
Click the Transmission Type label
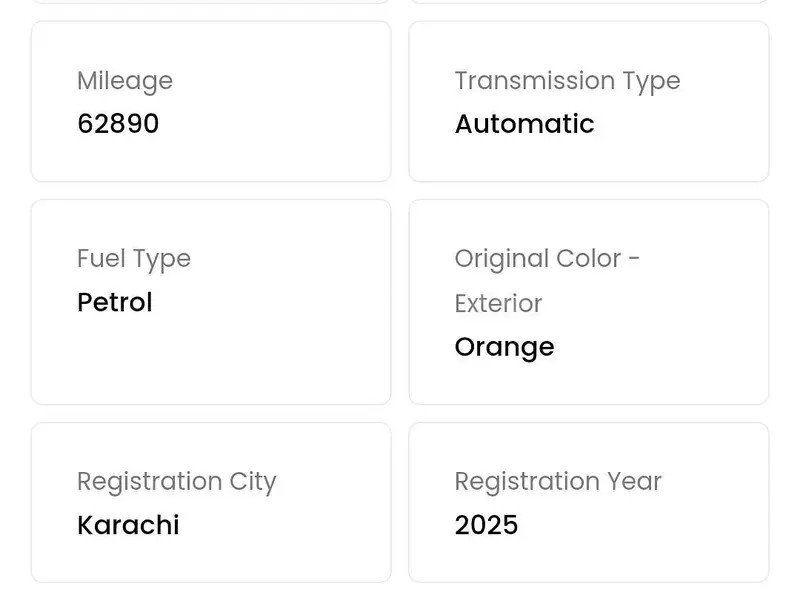[567, 81]
